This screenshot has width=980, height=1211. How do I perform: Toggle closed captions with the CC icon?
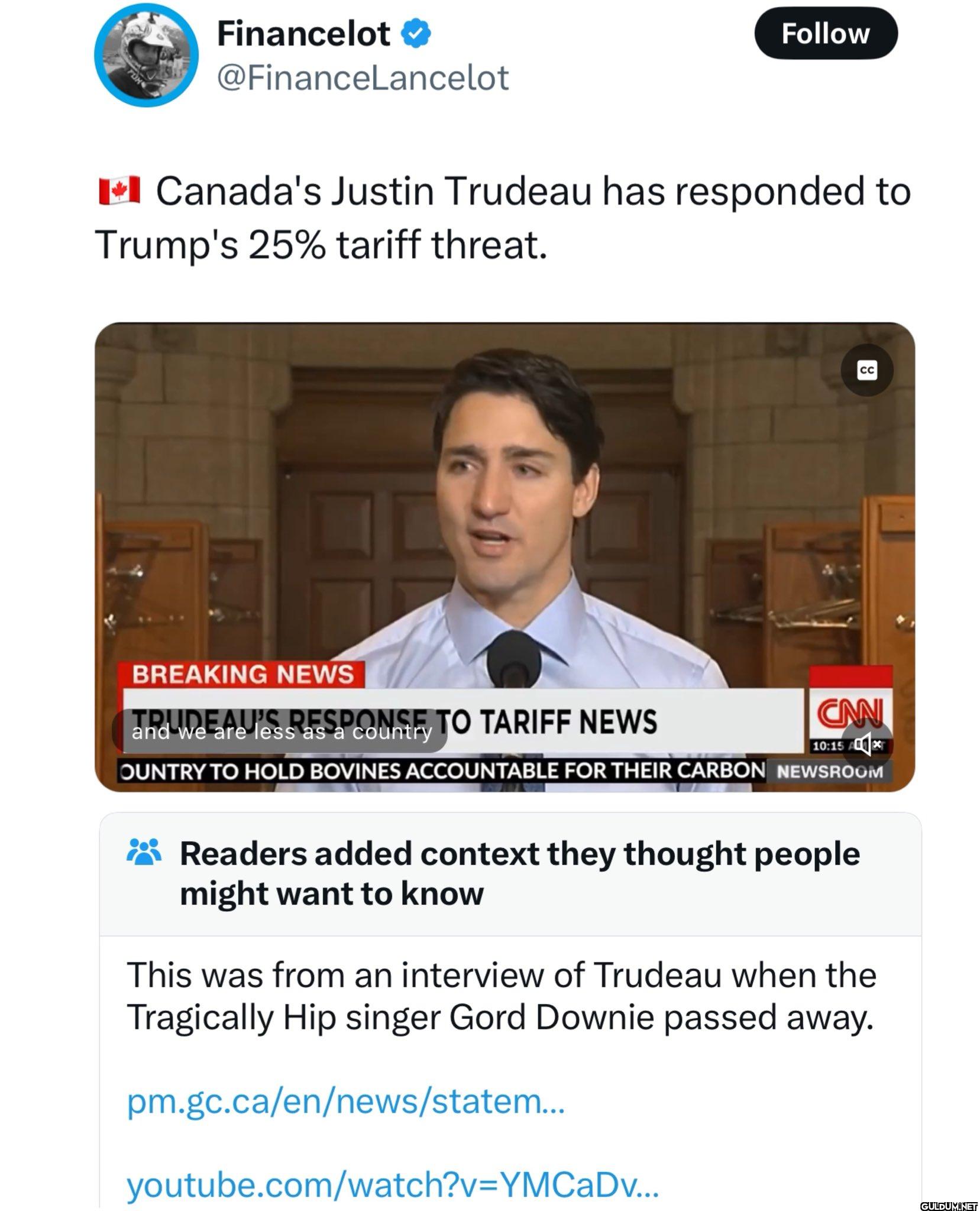point(866,370)
